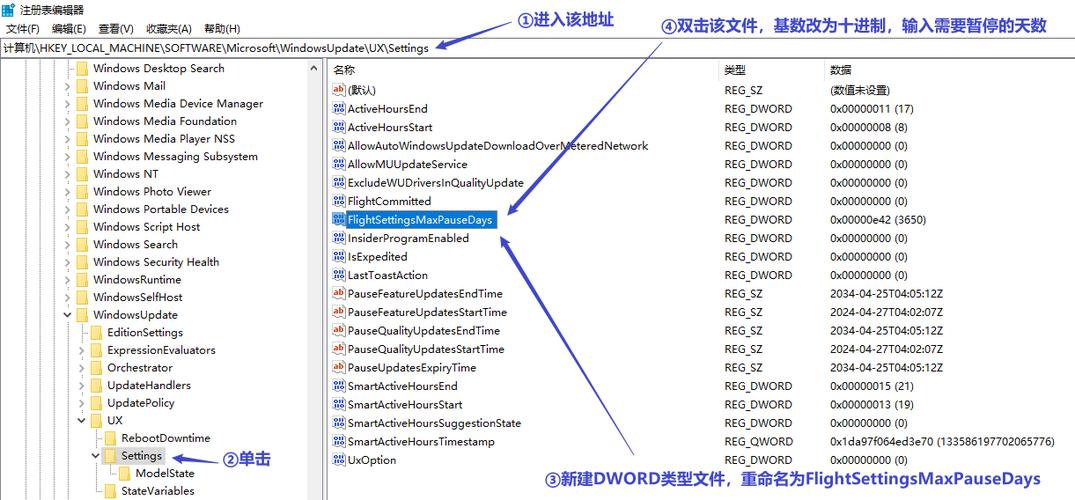The height and width of the screenshot is (500, 1075).
Task: Click the ExcludeWUDriversInQualityUpdate value icon
Action: tap(338, 182)
